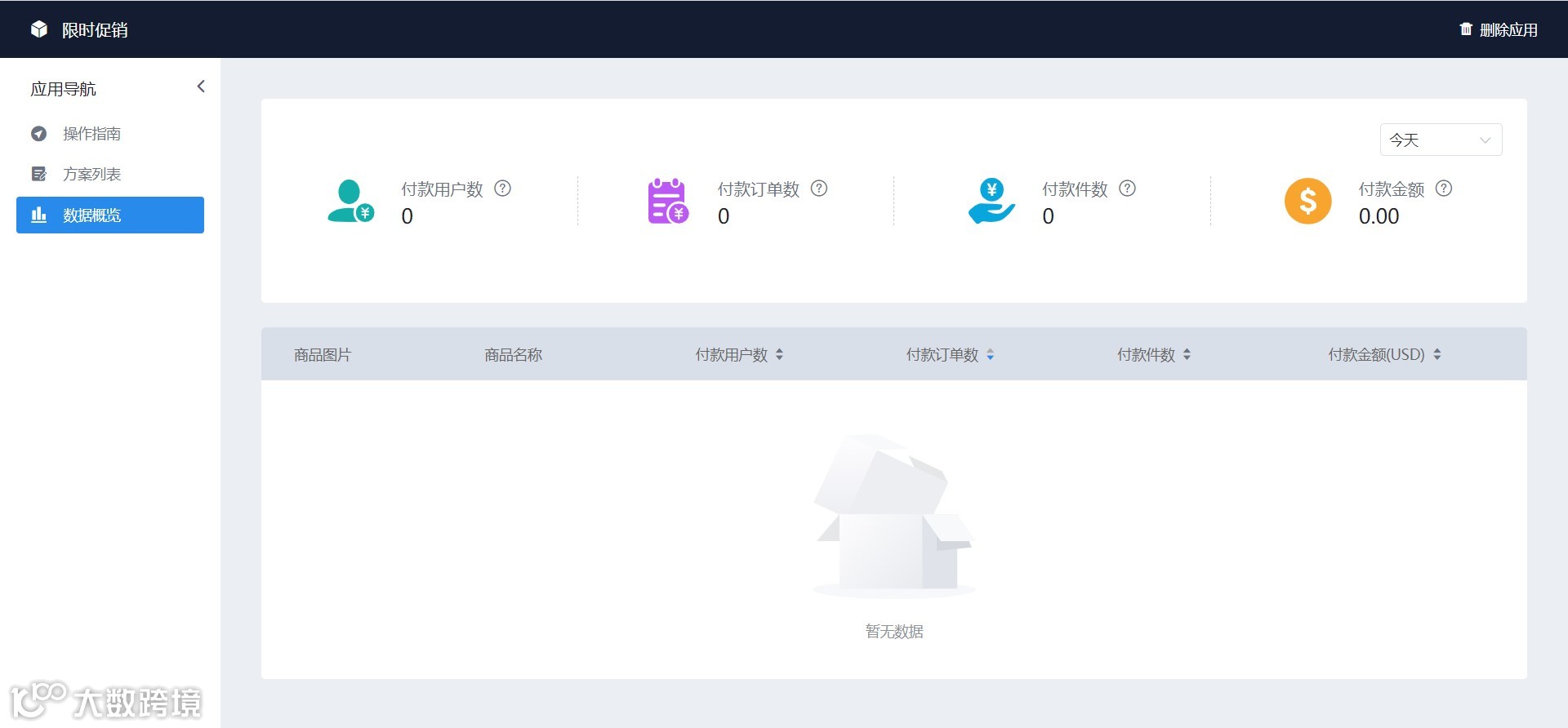The width and height of the screenshot is (1568, 728).
Task: Click the green paying-user icon
Action: coord(350,201)
